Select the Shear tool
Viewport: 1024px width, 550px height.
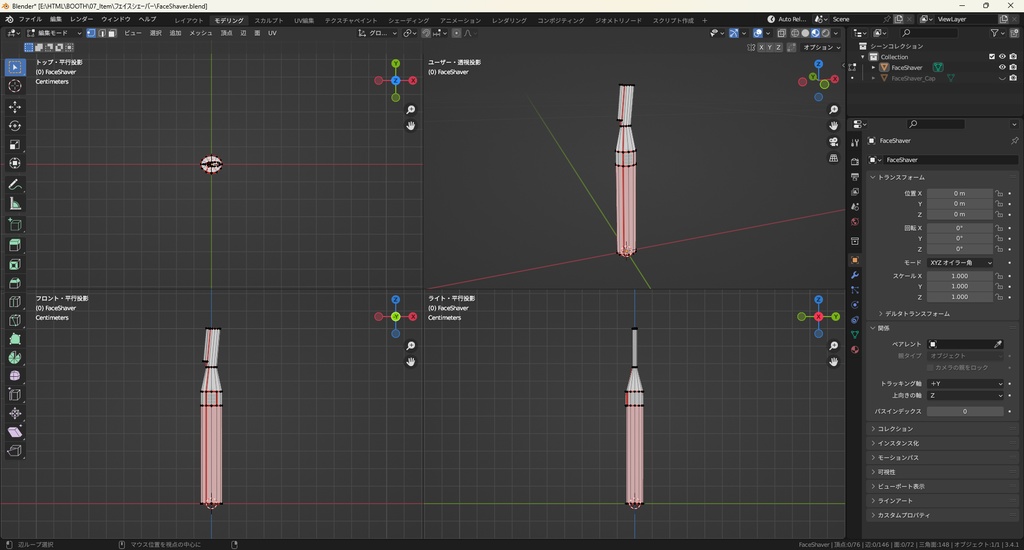pos(15,432)
